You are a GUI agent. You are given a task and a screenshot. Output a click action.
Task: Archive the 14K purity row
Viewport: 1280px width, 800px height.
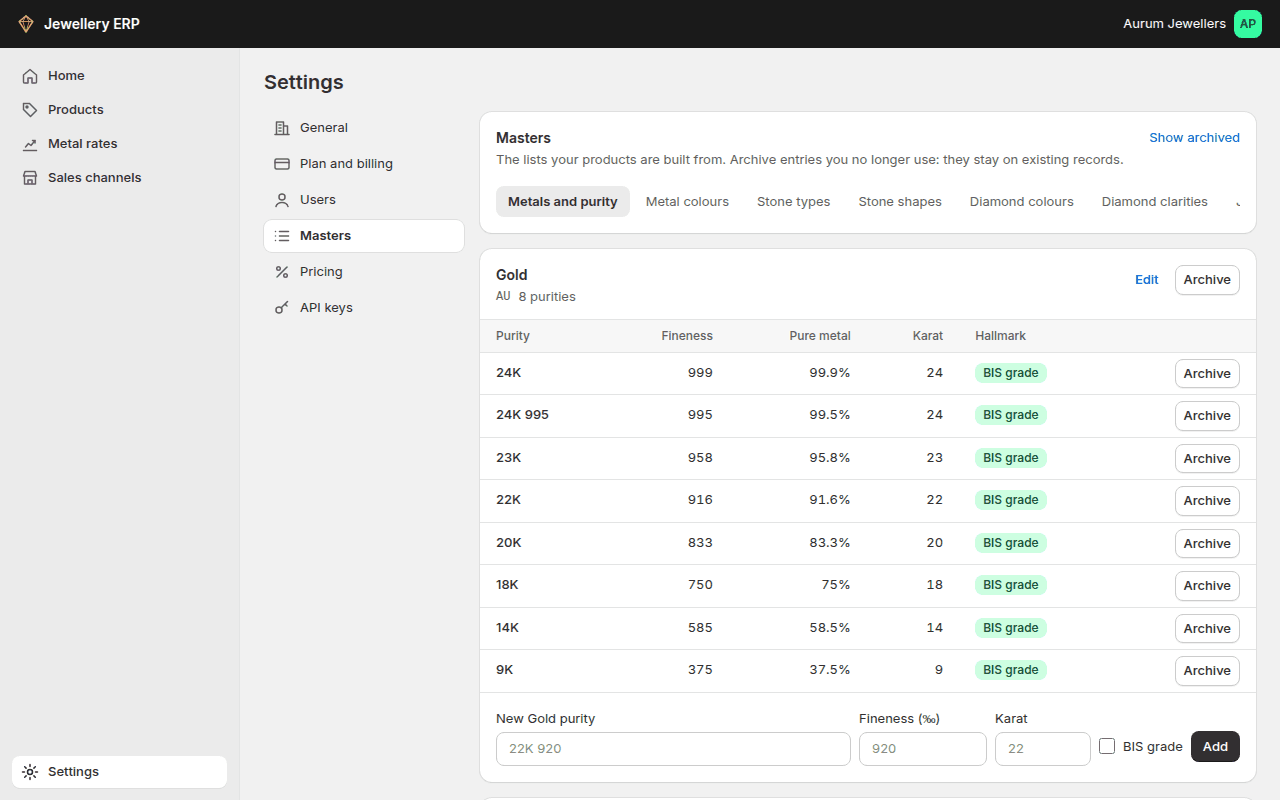pos(1207,629)
